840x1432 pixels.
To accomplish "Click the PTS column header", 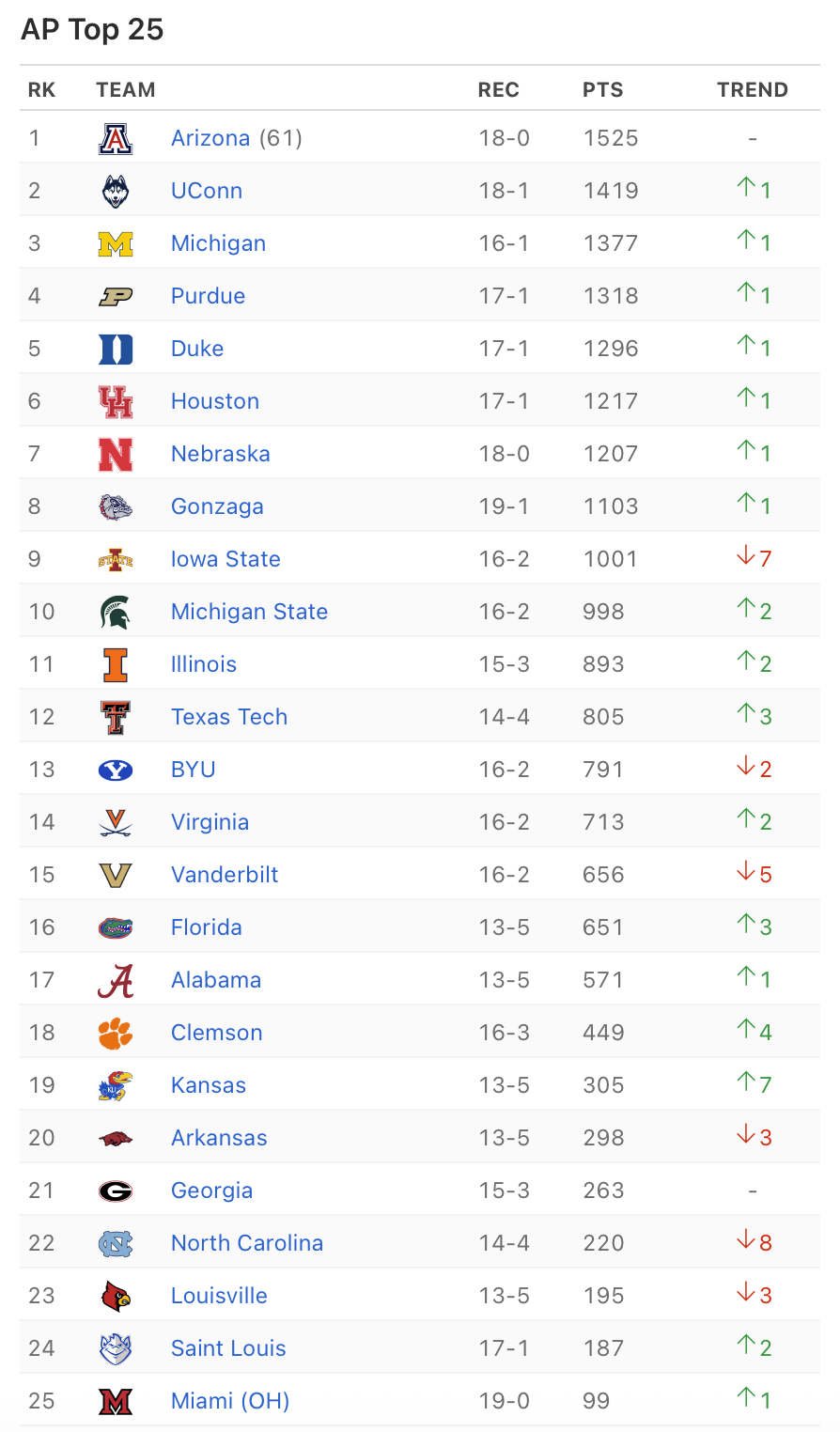I will 602,90.
